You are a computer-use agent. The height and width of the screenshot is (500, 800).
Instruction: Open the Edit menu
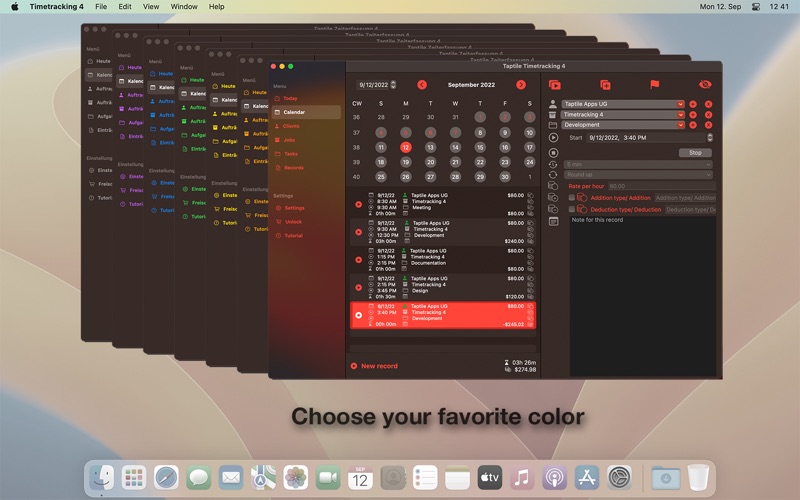click(x=125, y=7)
